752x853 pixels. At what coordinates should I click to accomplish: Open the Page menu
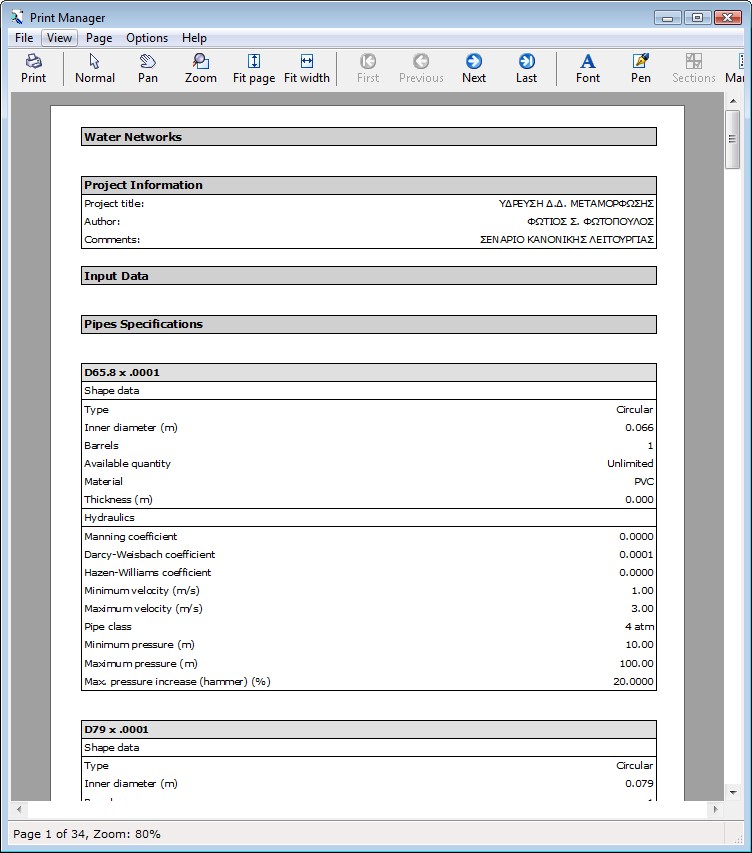pos(99,38)
